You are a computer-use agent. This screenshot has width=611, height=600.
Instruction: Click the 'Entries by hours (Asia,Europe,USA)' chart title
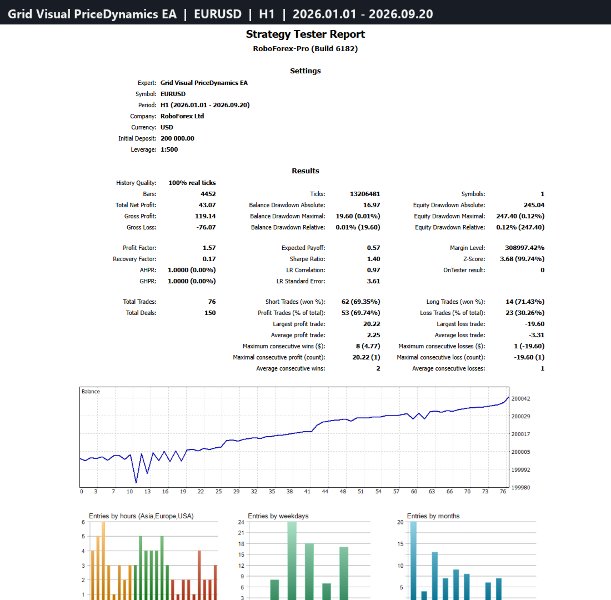click(x=141, y=516)
